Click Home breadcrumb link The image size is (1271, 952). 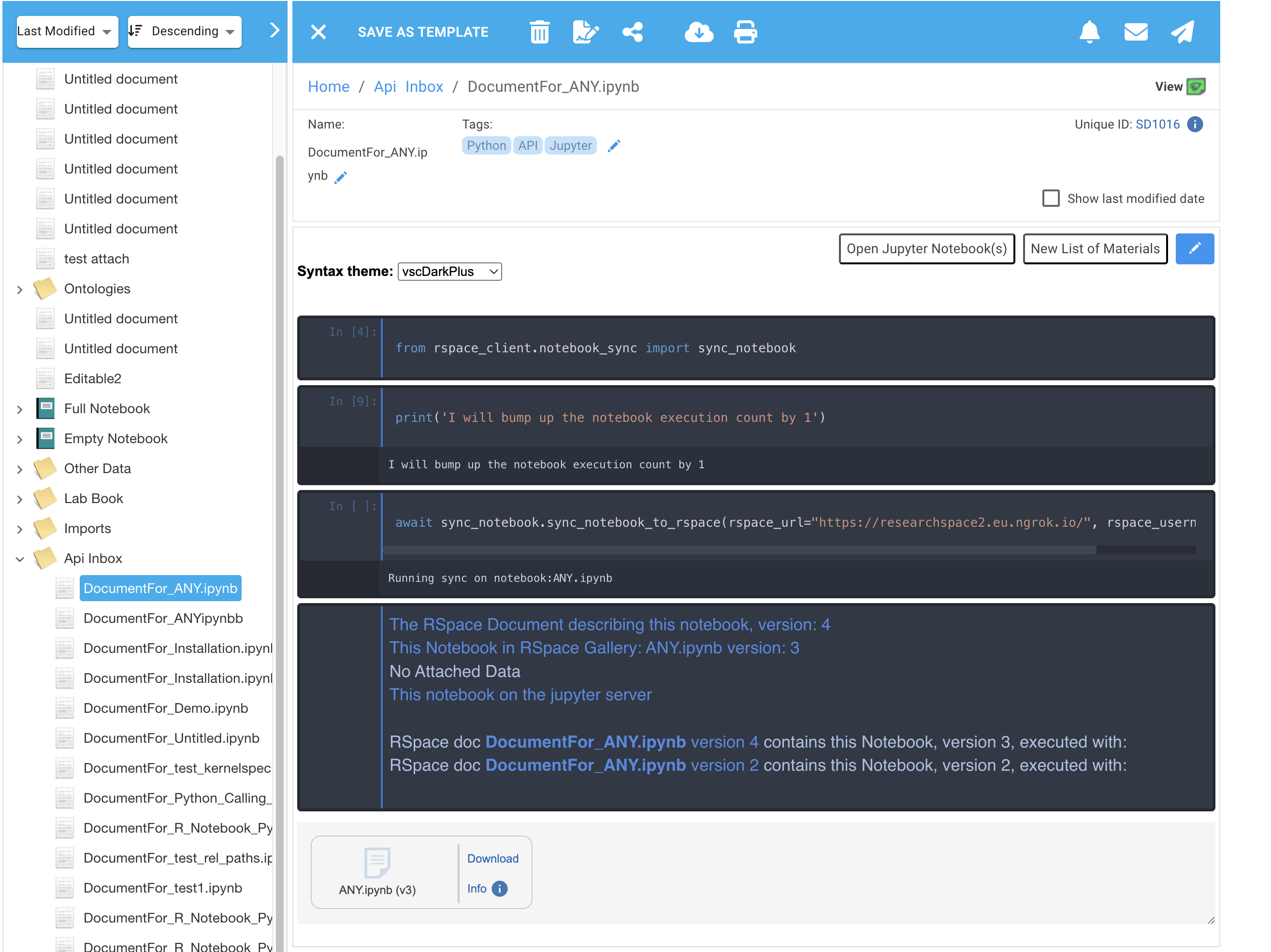point(328,87)
